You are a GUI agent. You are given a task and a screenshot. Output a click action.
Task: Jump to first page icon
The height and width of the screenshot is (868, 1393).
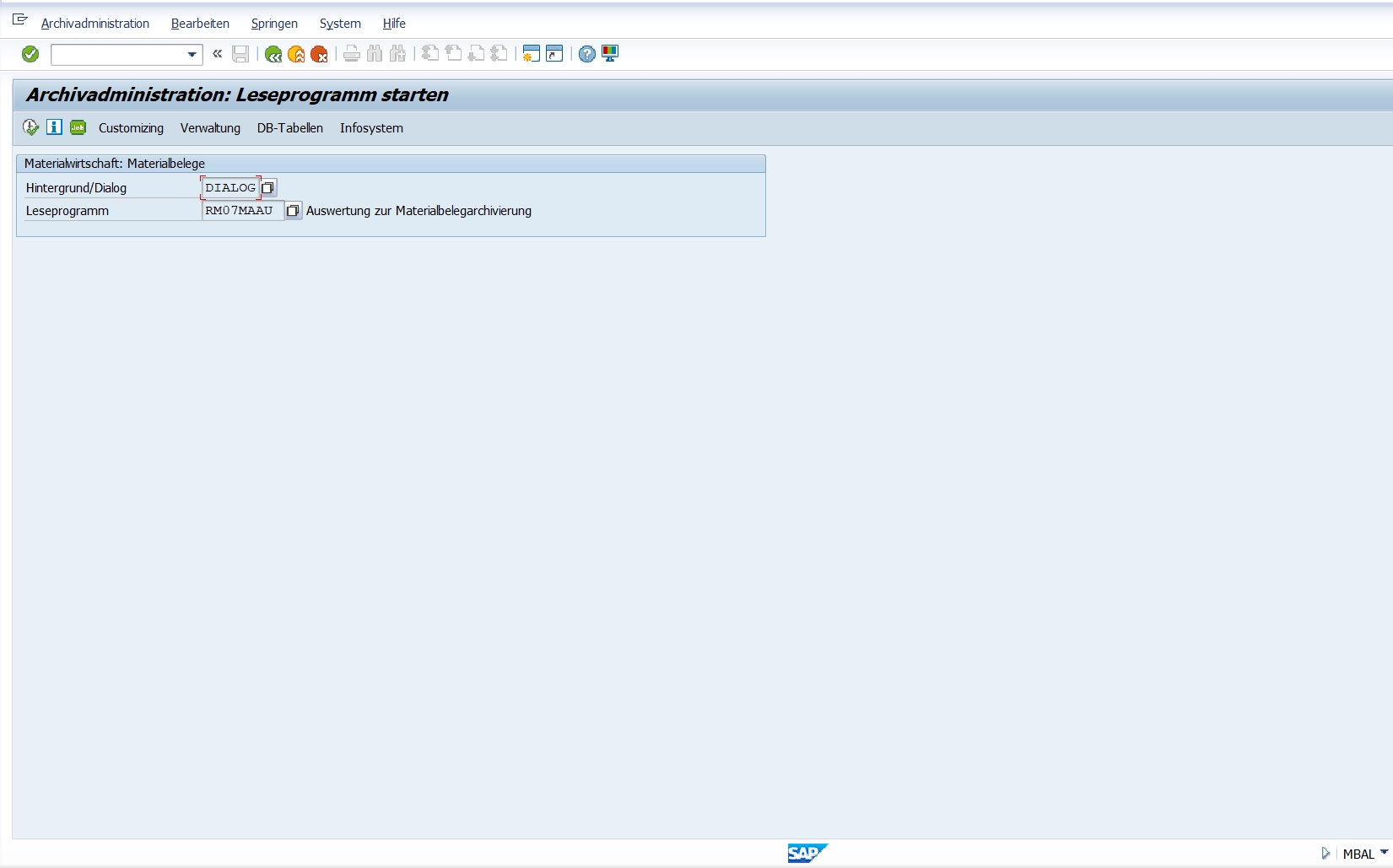point(430,54)
